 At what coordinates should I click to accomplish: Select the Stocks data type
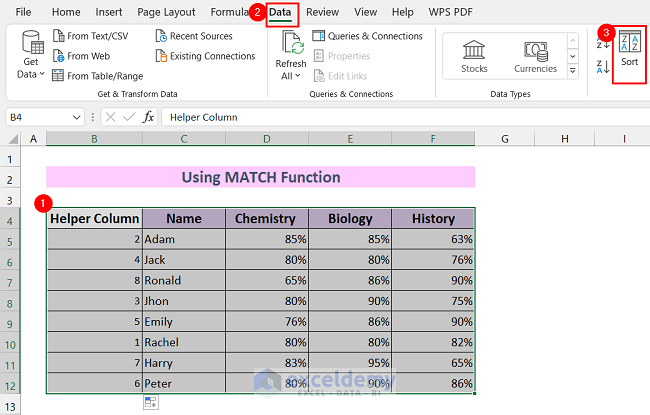tap(474, 55)
